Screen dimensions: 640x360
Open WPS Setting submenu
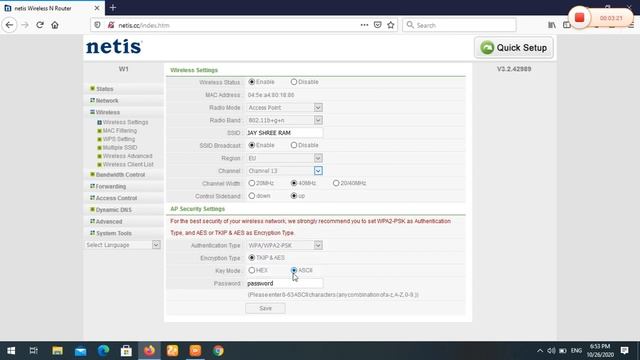pyautogui.click(x=119, y=139)
